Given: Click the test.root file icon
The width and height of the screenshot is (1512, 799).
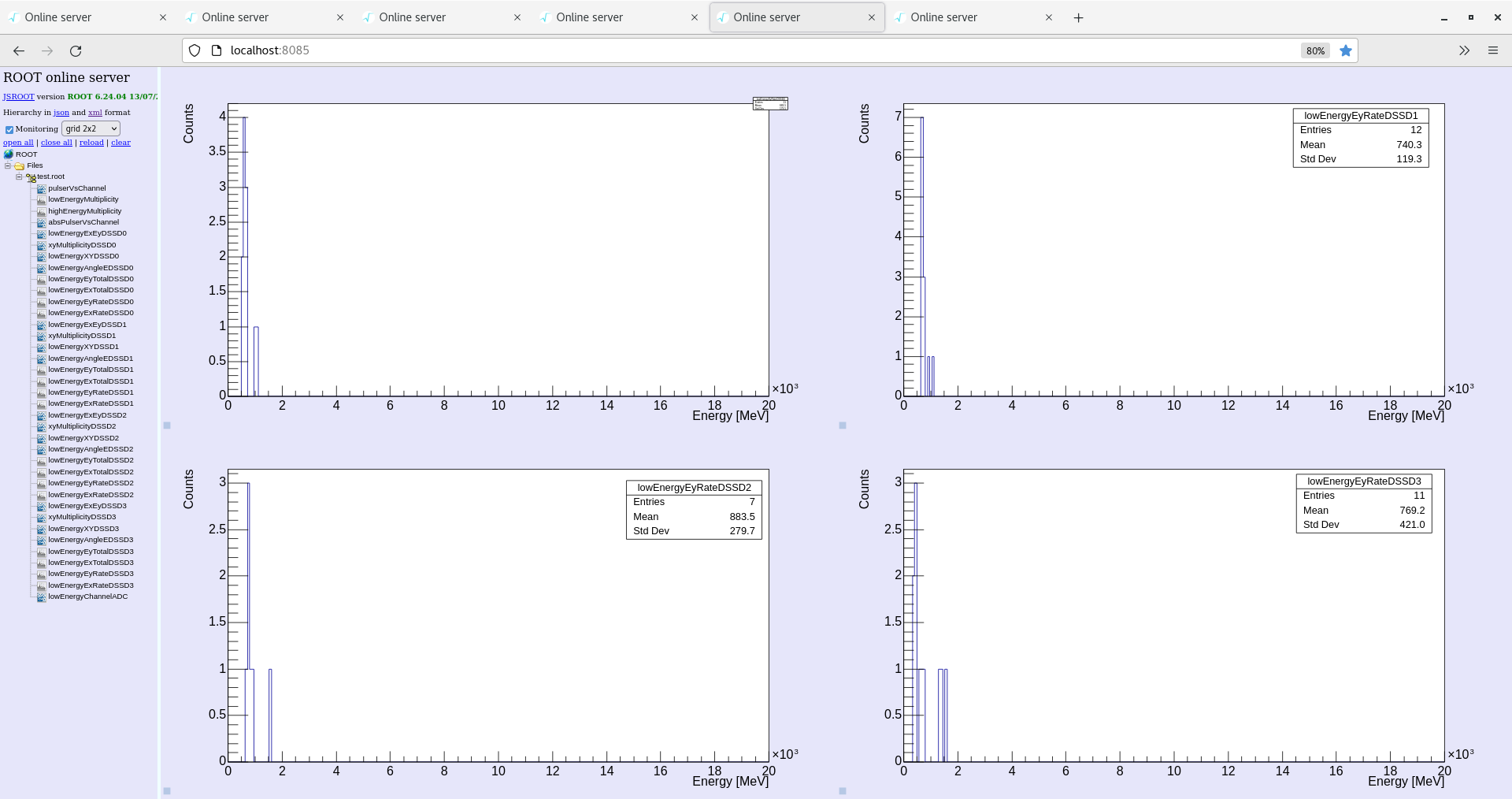Looking at the screenshot, I should pos(33,177).
